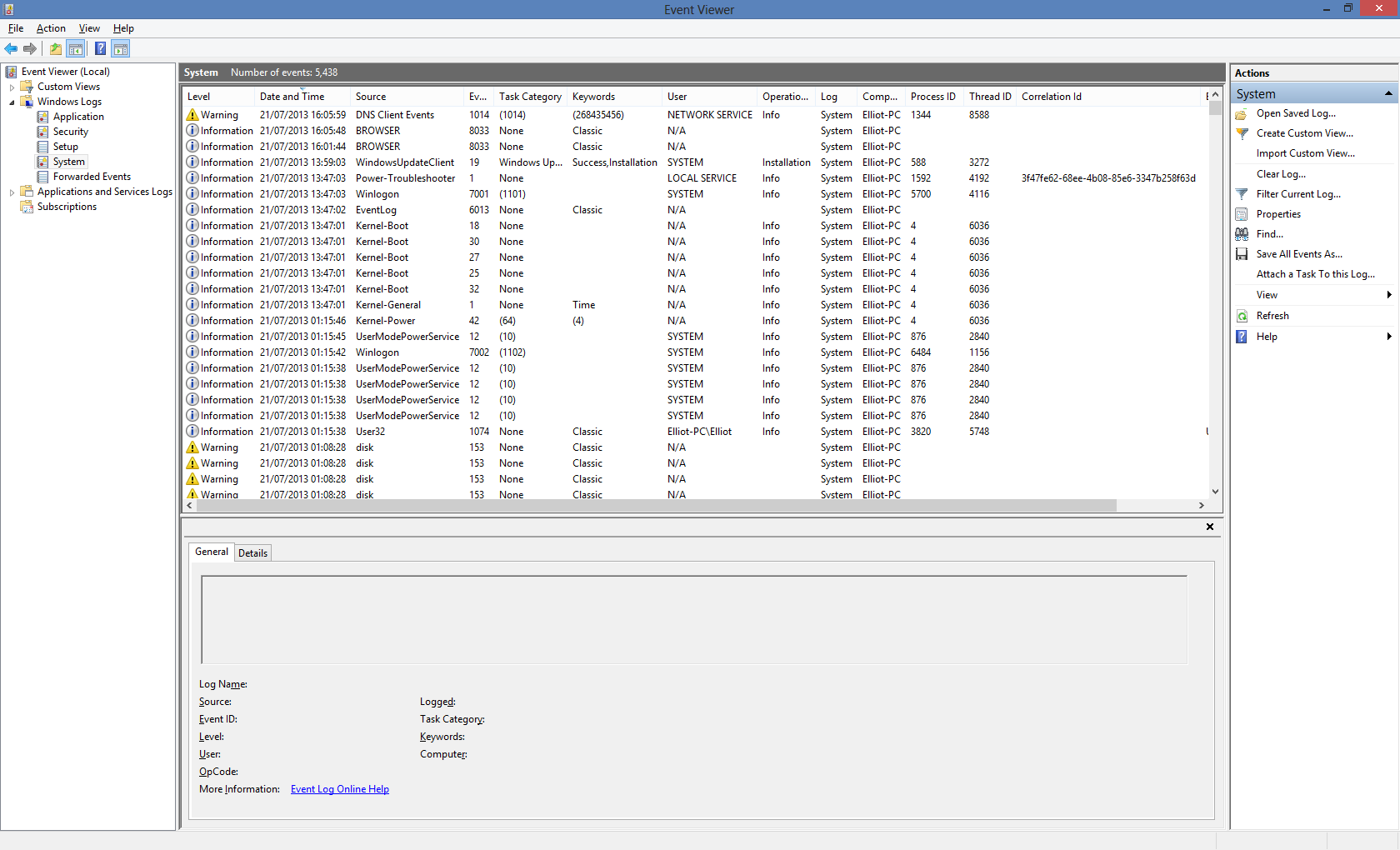Image resolution: width=1400 pixels, height=850 pixels.
Task: Select the Custom Views folder icon
Action: 27,87
